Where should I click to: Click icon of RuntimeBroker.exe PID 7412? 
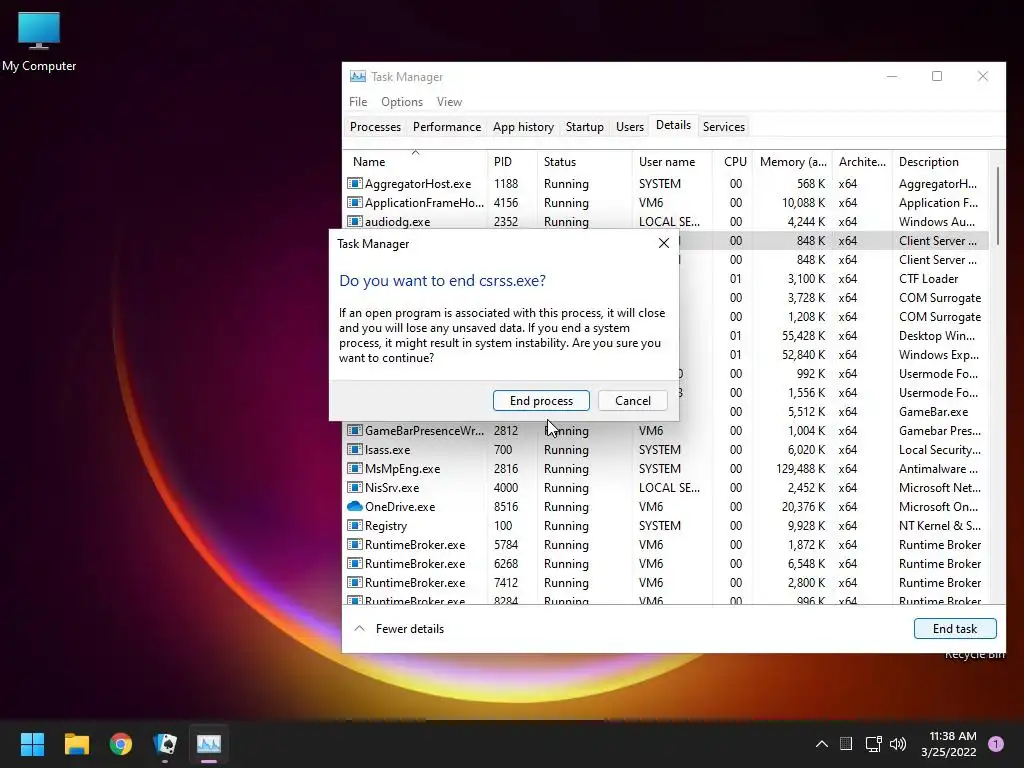tap(355, 582)
